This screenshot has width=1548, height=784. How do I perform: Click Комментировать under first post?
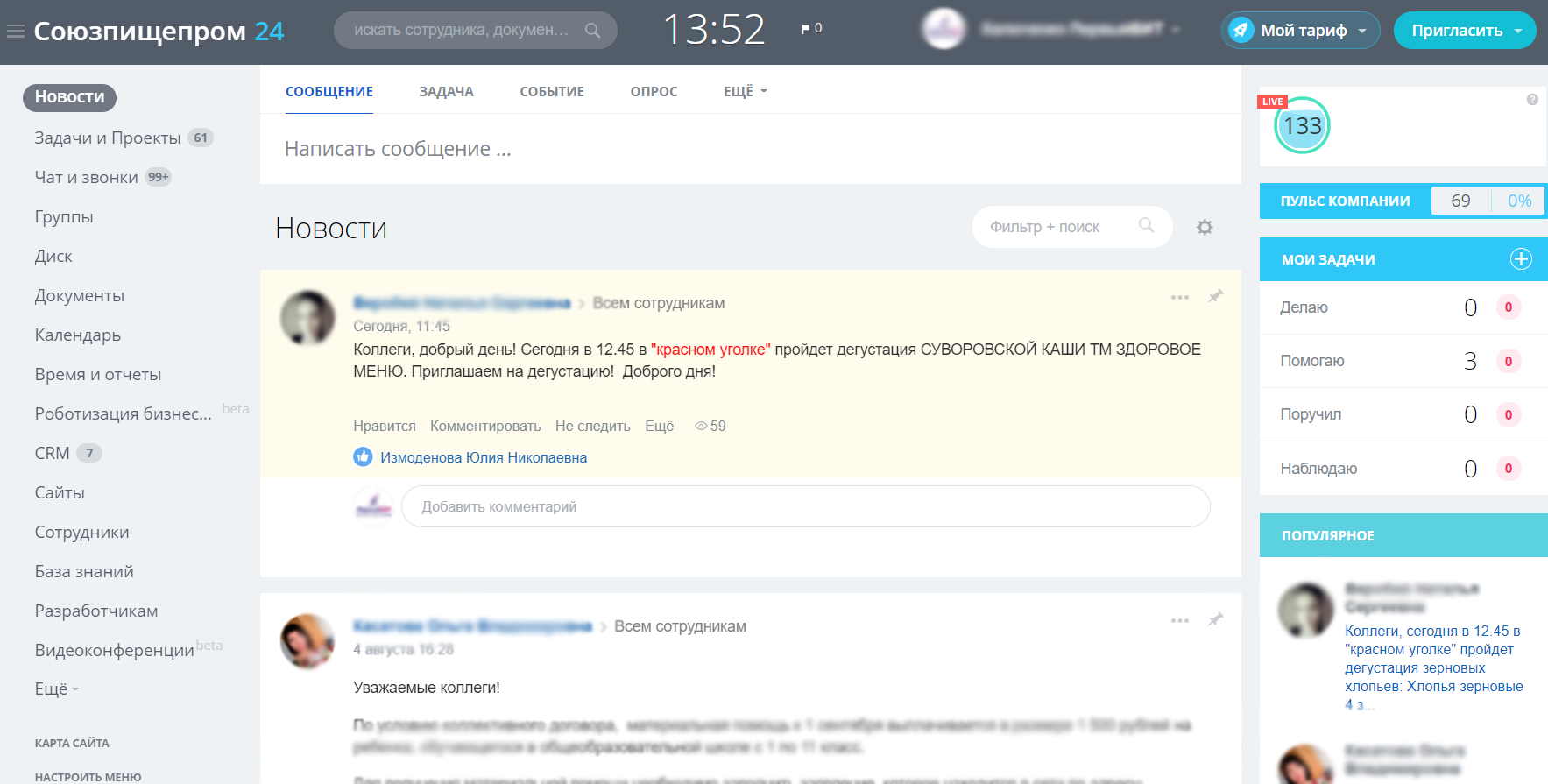(x=485, y=426)
